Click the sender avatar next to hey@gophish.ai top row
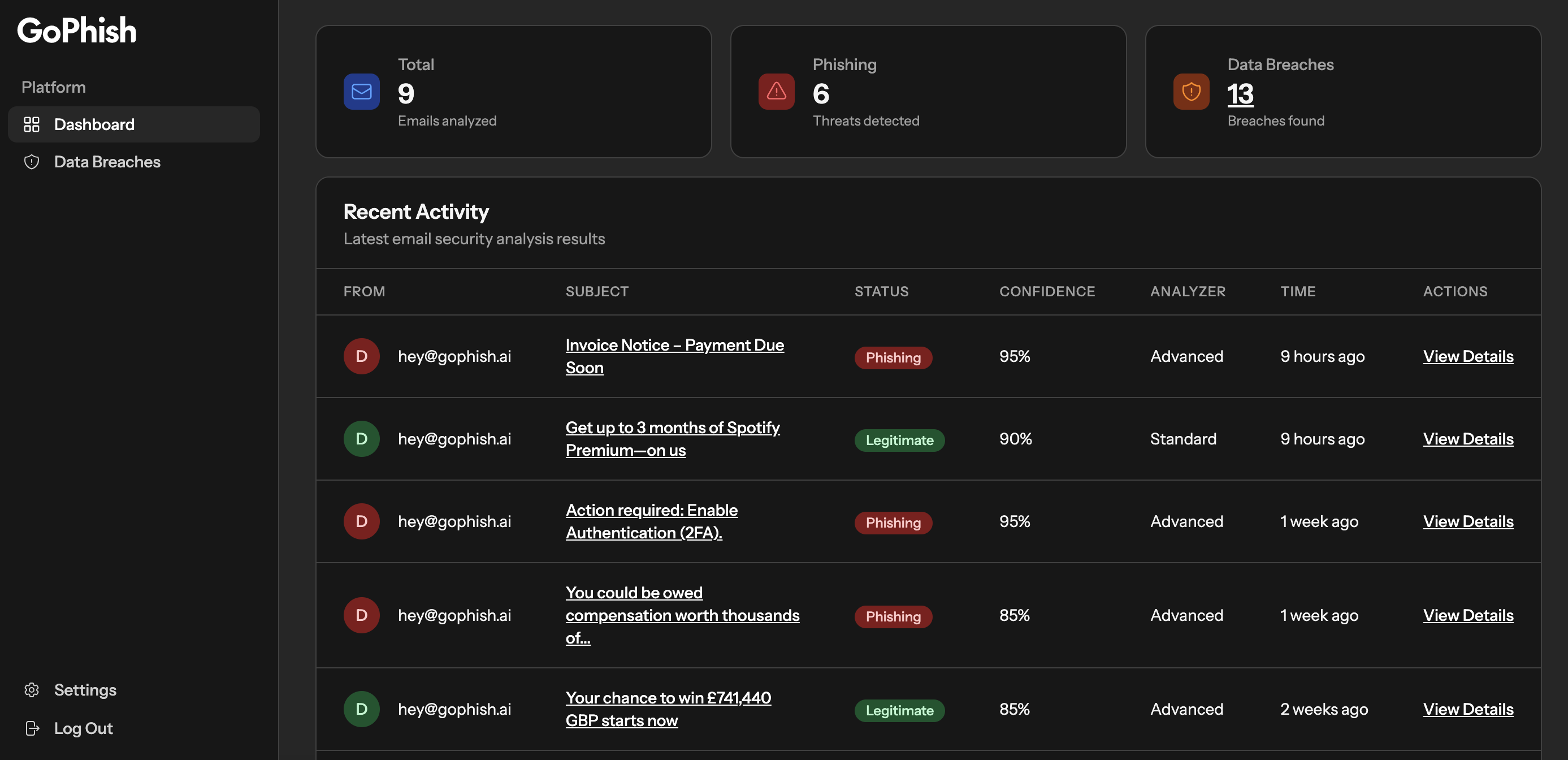Image resolution: width=1568 pixels, height=760 pixels. [x=362, y=356]
